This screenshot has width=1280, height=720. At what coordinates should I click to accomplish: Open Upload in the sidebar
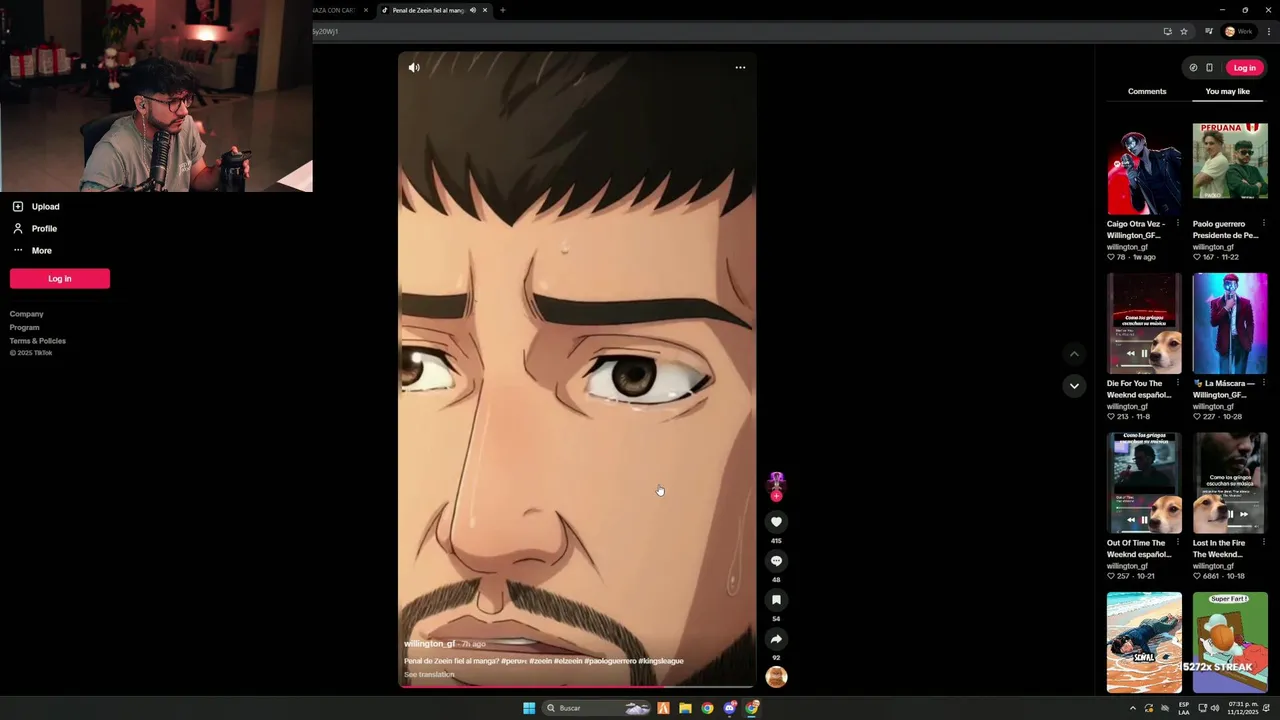pos(36,207)
